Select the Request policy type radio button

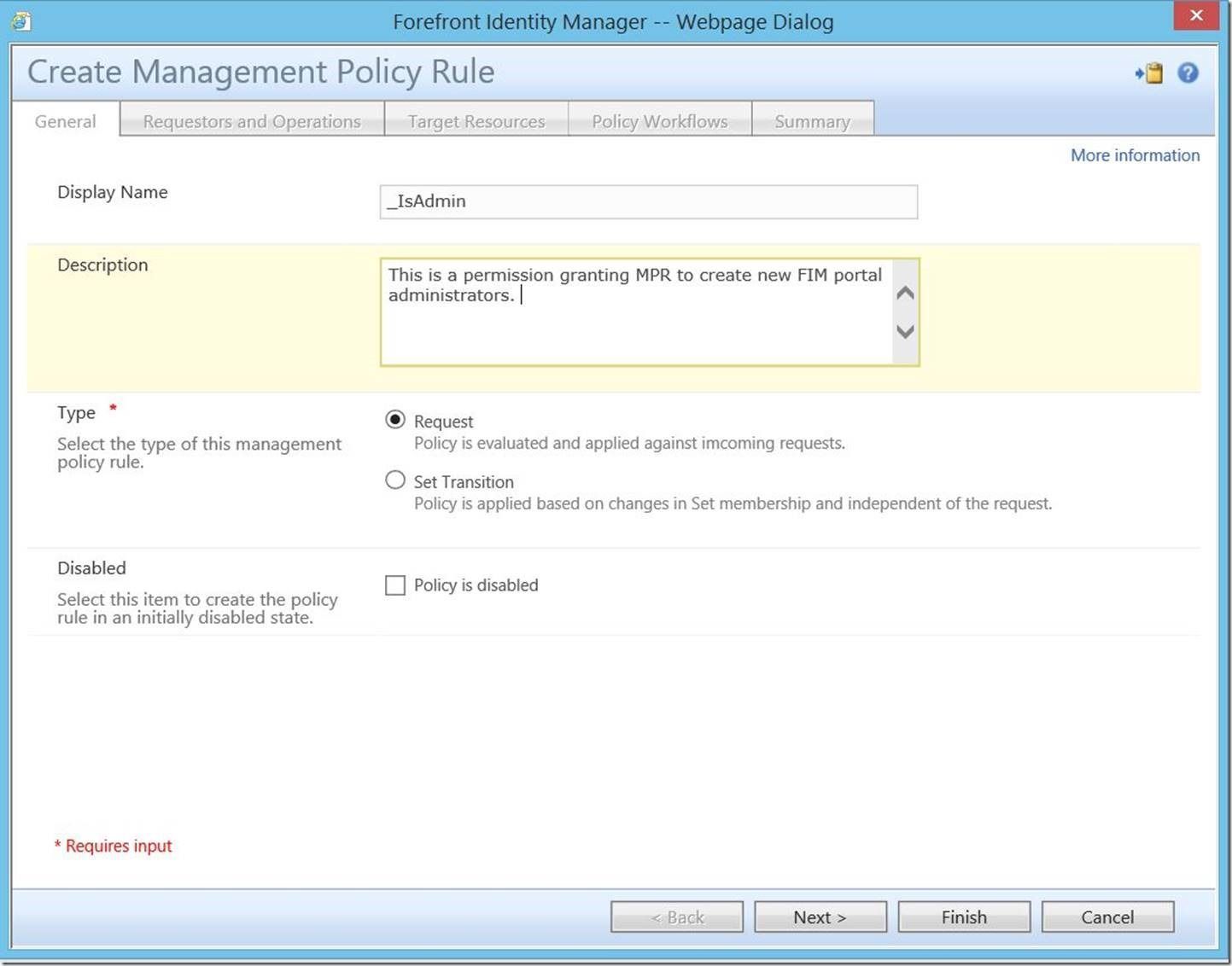(x=395, y=420)
